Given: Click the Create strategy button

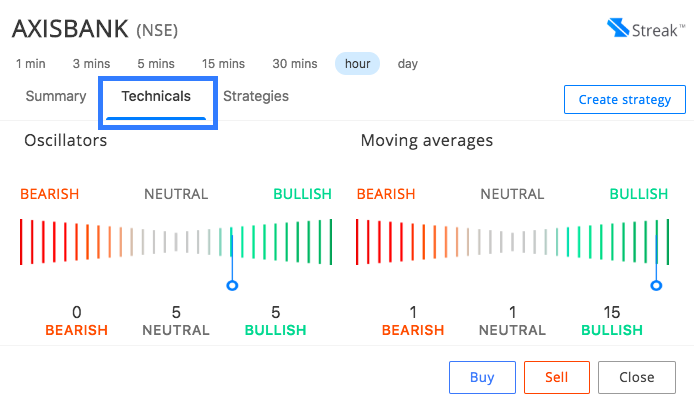Looking at the screenshot, I should [x=625, y=100].
